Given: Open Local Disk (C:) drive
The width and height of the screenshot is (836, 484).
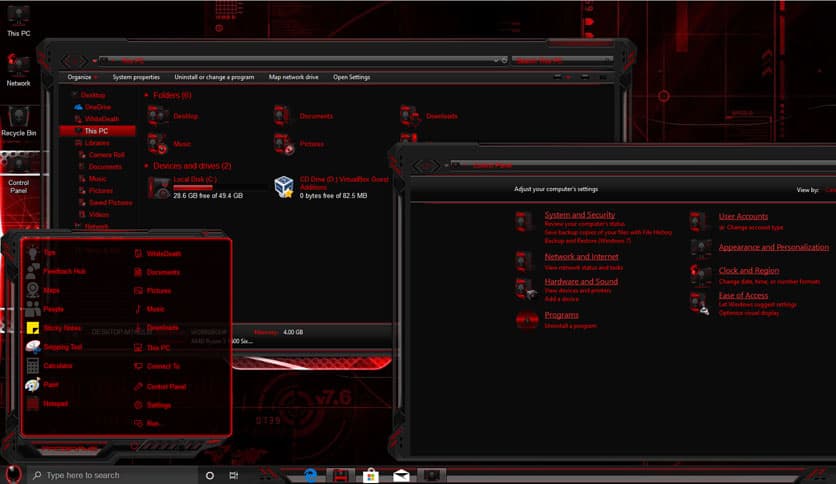Looking at the screenshot, I should tap(195, 187).
